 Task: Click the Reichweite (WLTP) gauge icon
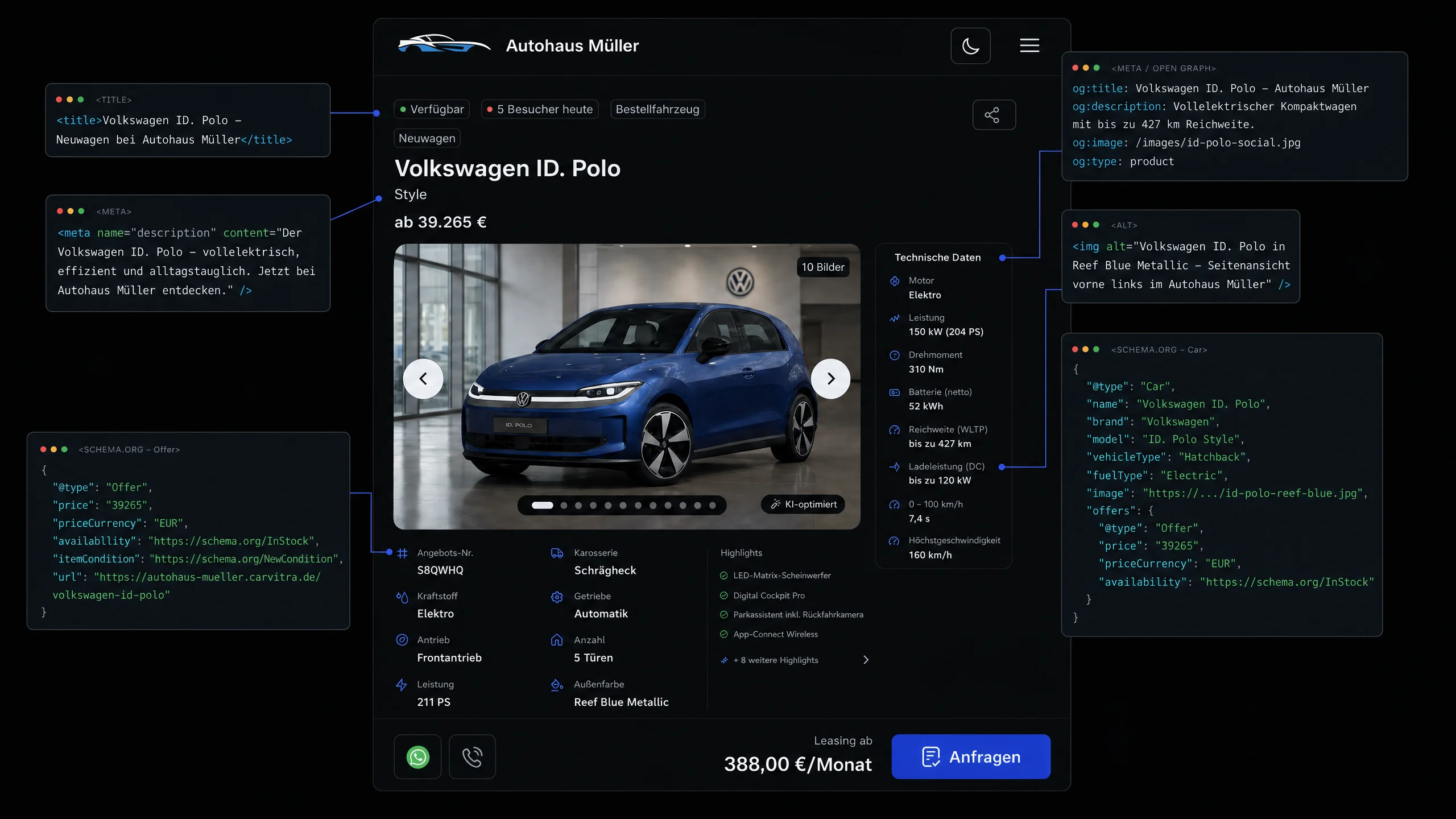coord(895,430)
